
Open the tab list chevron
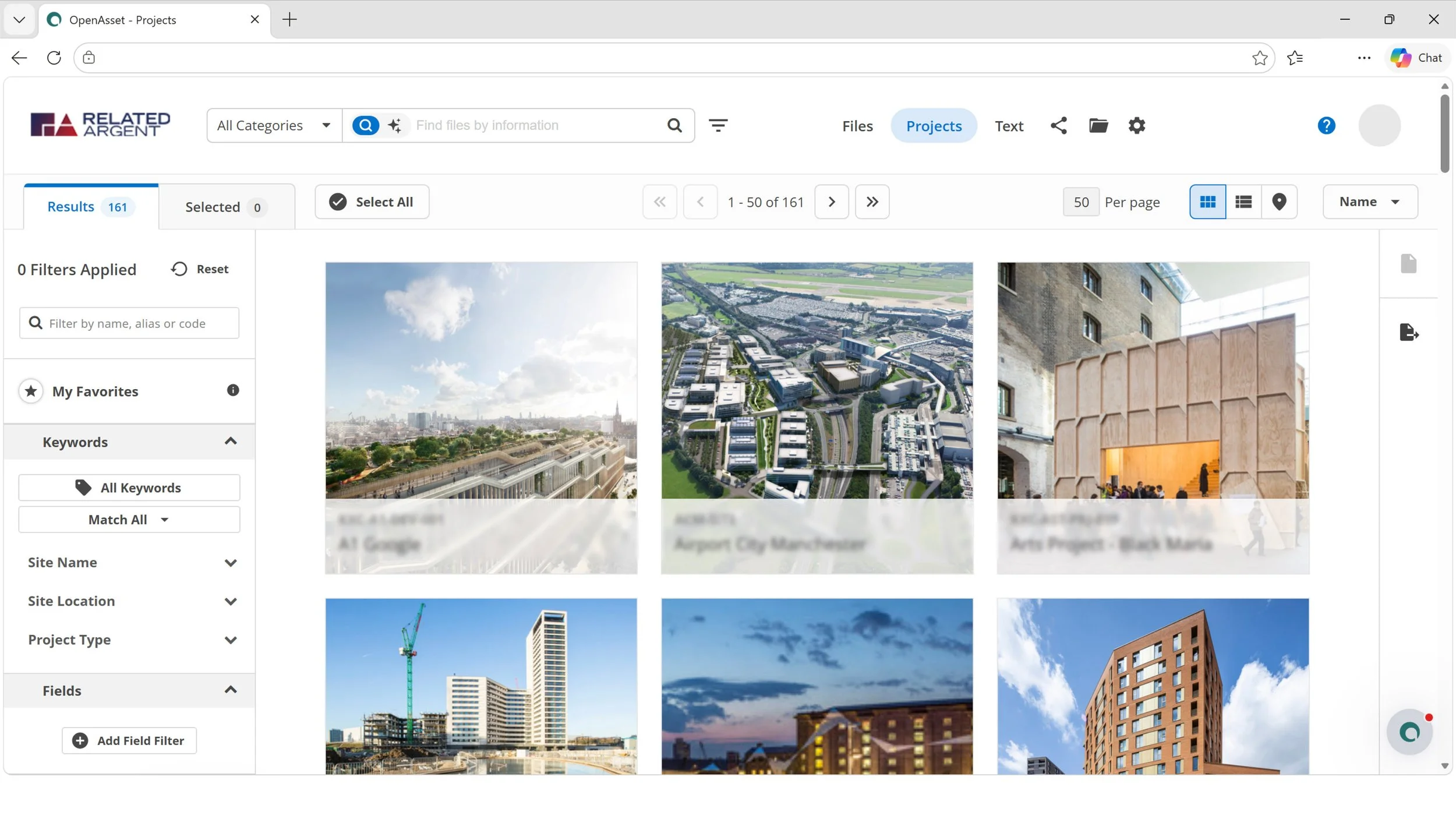(19, 20)
